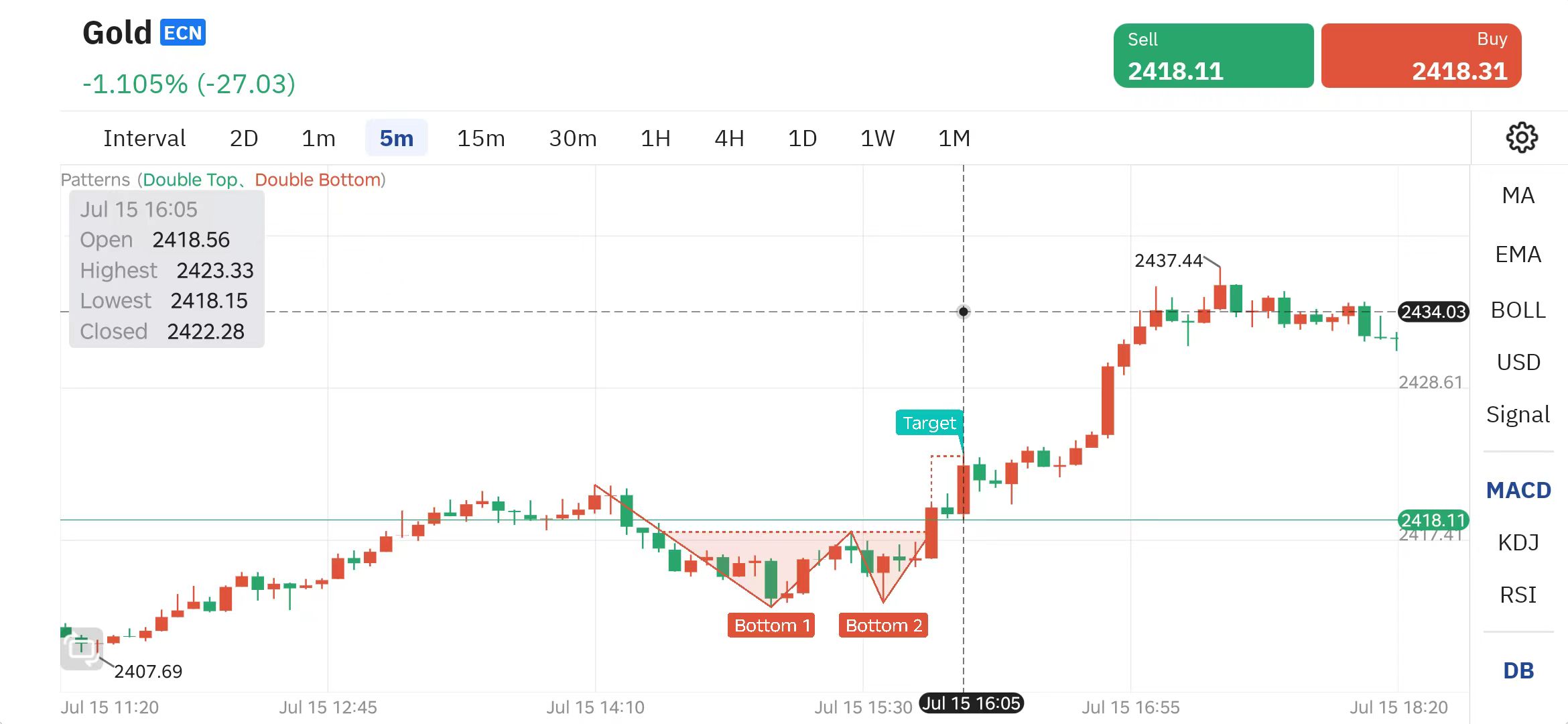Toggle the EMA indicator

[x=1518, y=255]
